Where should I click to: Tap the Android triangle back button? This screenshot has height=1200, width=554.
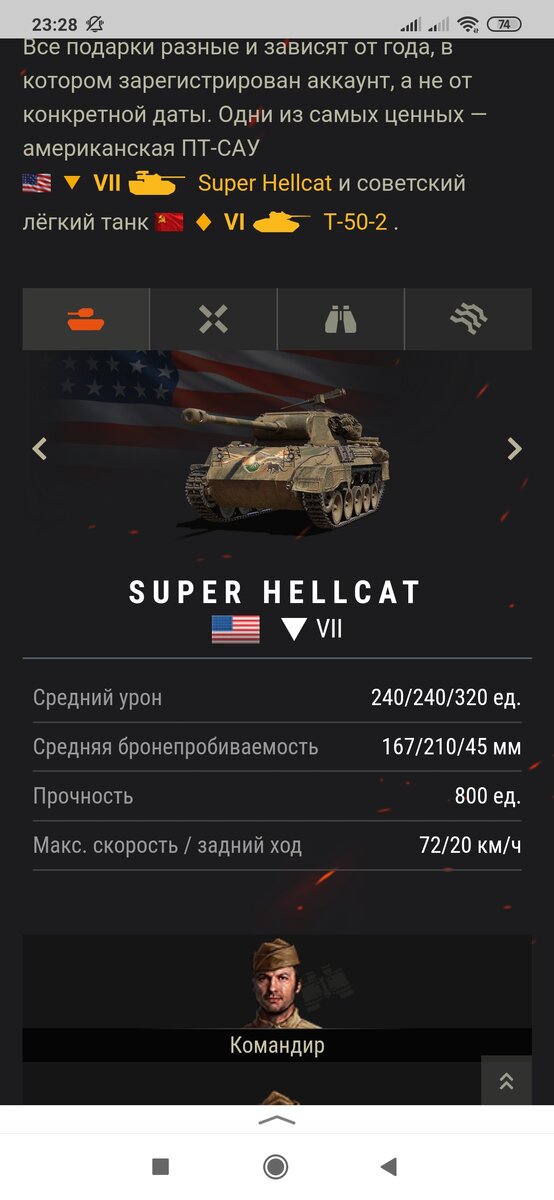pyautogui.click(x=389, y=1166)
